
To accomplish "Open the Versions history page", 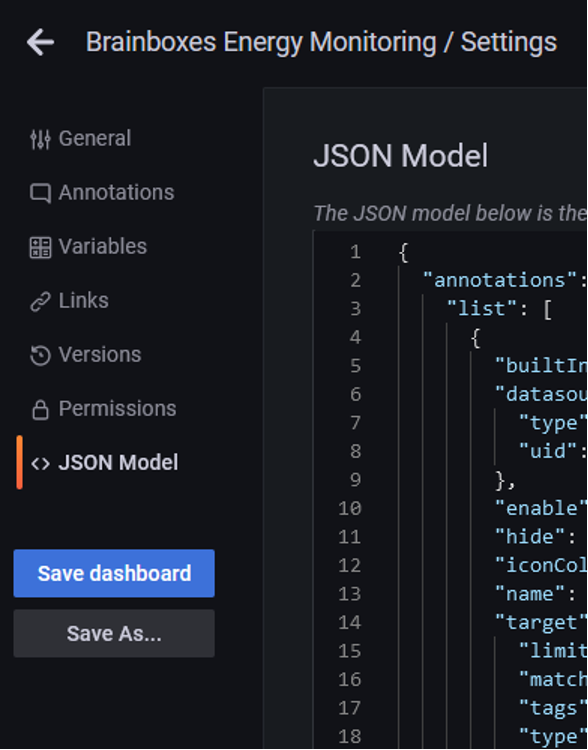I will click(100, 355).
